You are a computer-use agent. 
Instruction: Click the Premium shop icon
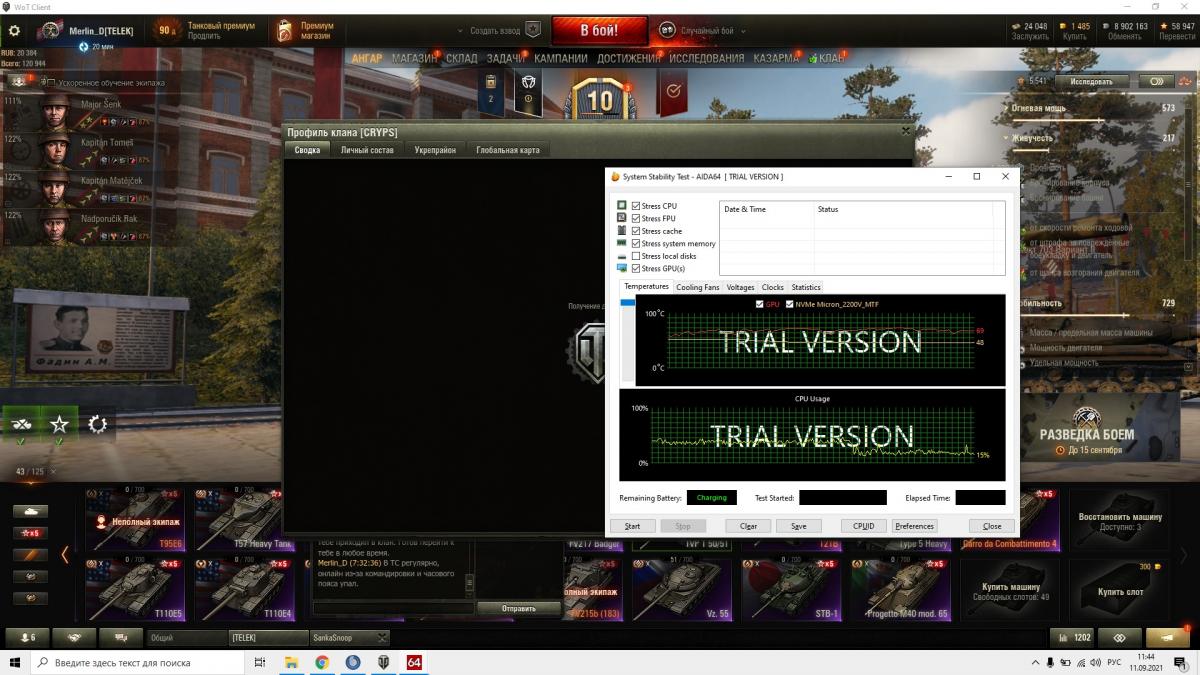(x=286, y=30)
